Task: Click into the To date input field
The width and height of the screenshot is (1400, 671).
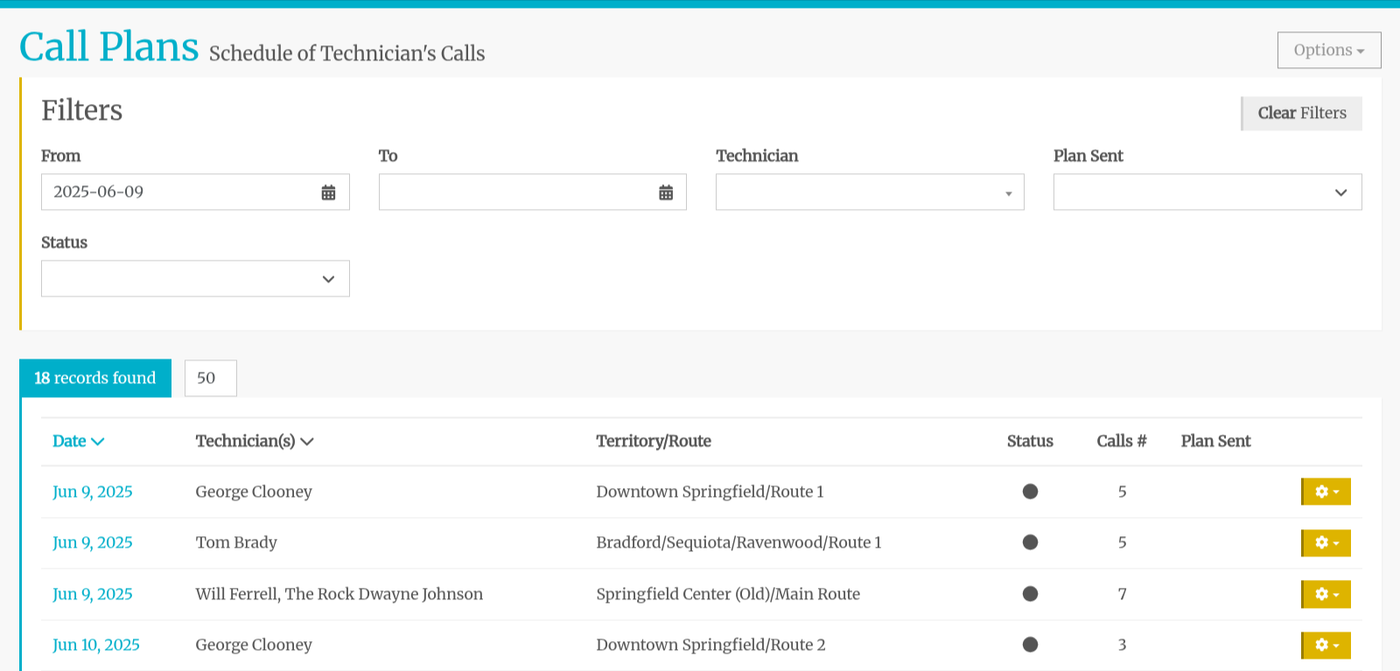Action: pos(516,192)
